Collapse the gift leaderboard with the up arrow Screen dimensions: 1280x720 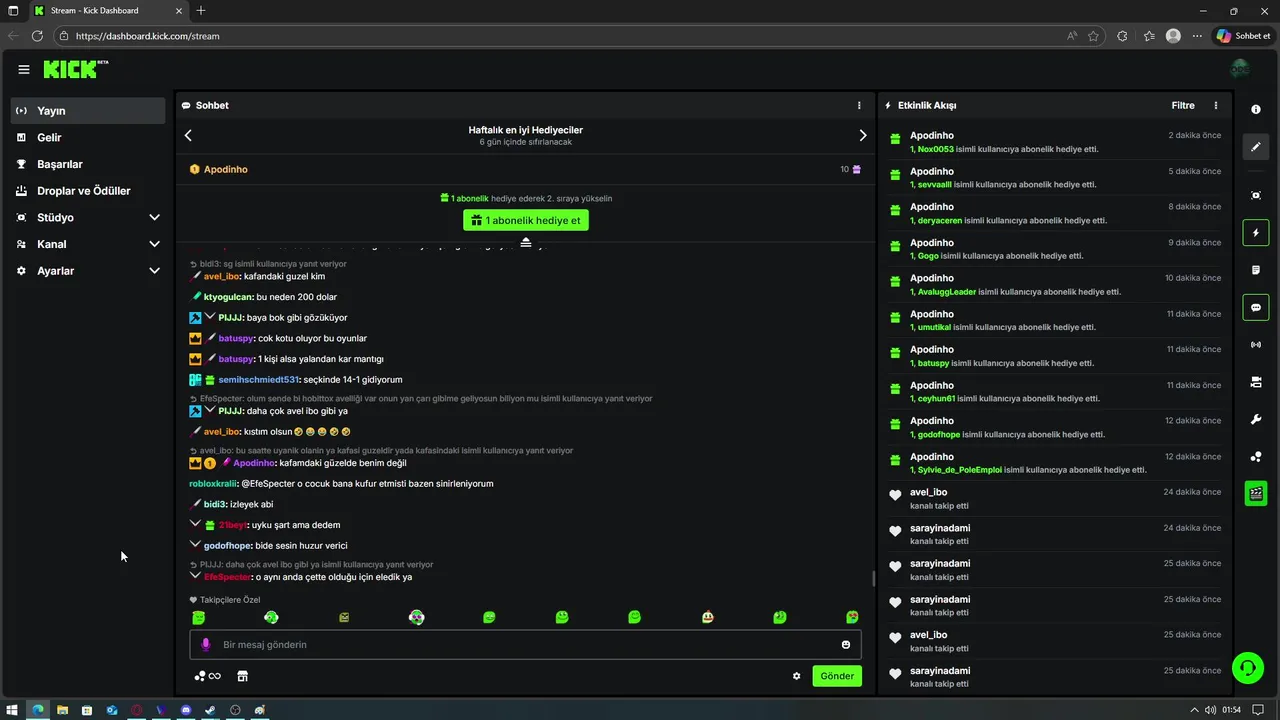tap(526, 242)
